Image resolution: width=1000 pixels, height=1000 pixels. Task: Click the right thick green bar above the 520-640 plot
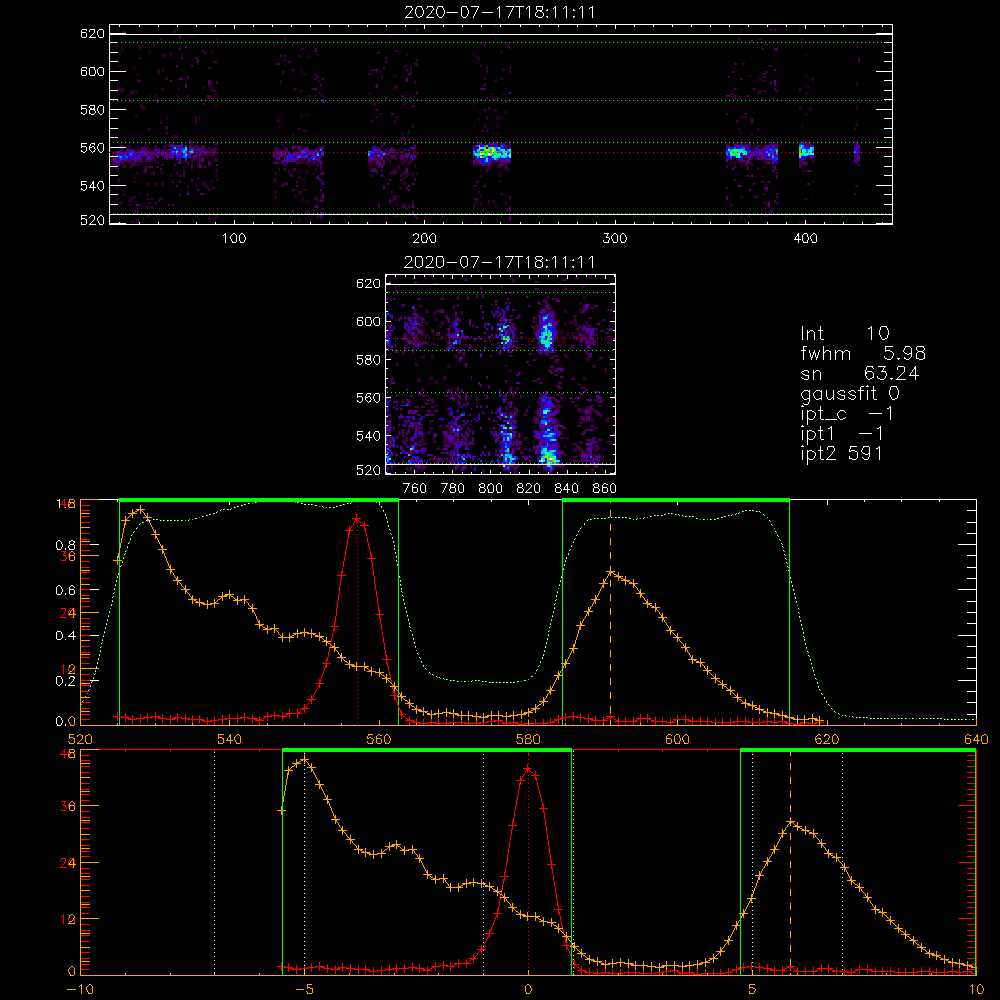pos(676,500)
